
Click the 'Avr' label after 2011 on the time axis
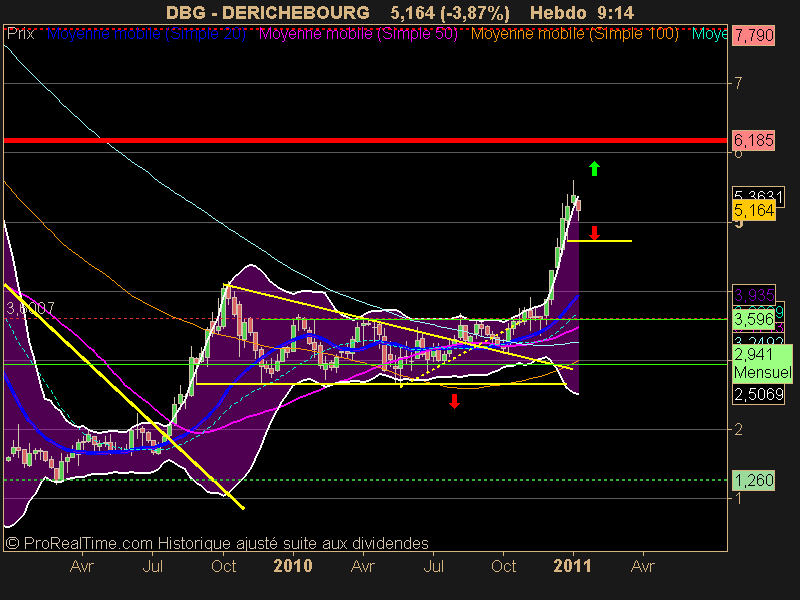[x=642, y=566]
